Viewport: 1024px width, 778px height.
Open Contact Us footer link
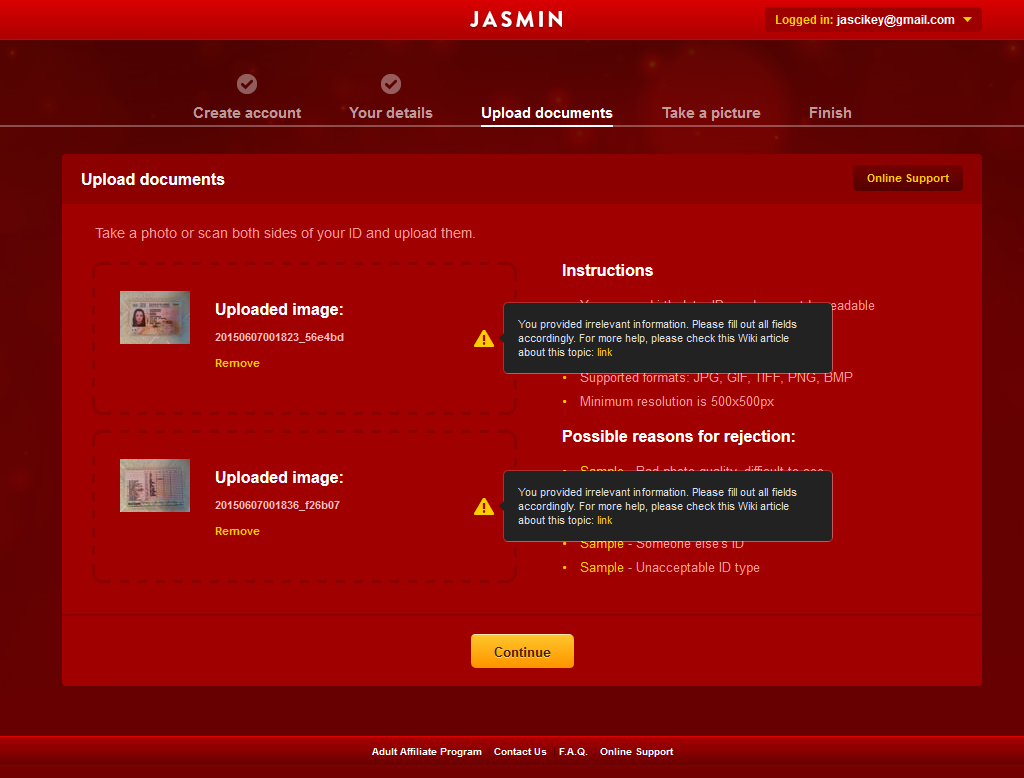tap(520, 752)
